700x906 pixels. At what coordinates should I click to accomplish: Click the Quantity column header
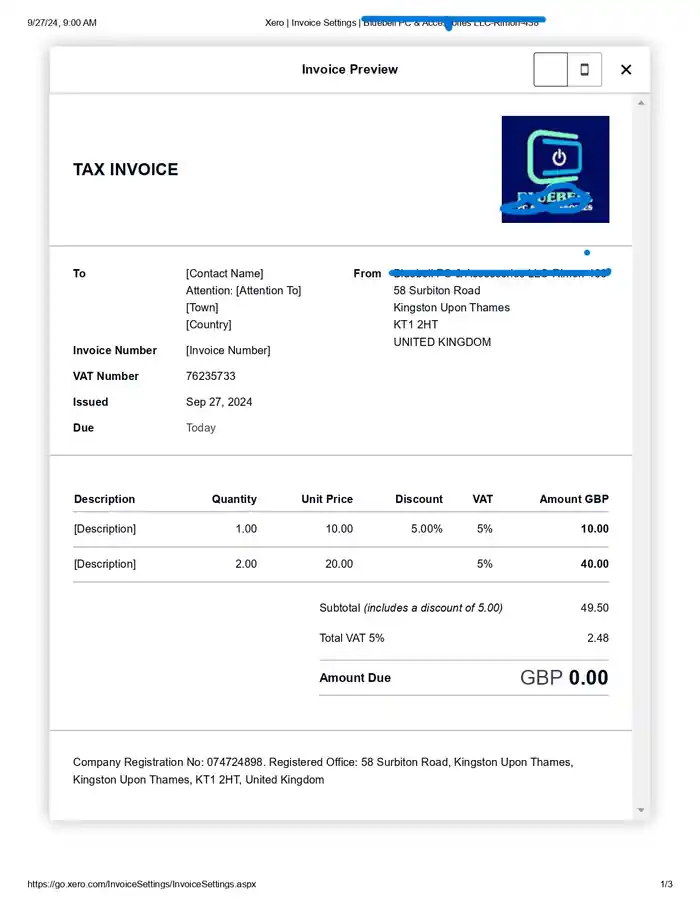(234, 499)
